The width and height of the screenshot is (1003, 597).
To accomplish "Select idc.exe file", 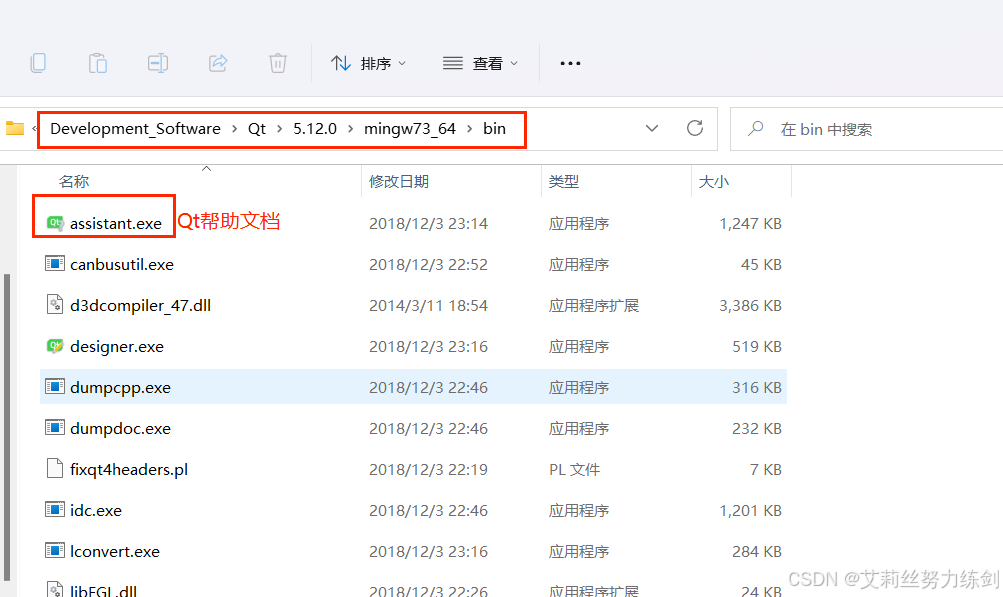I will (x=95, y=510).
